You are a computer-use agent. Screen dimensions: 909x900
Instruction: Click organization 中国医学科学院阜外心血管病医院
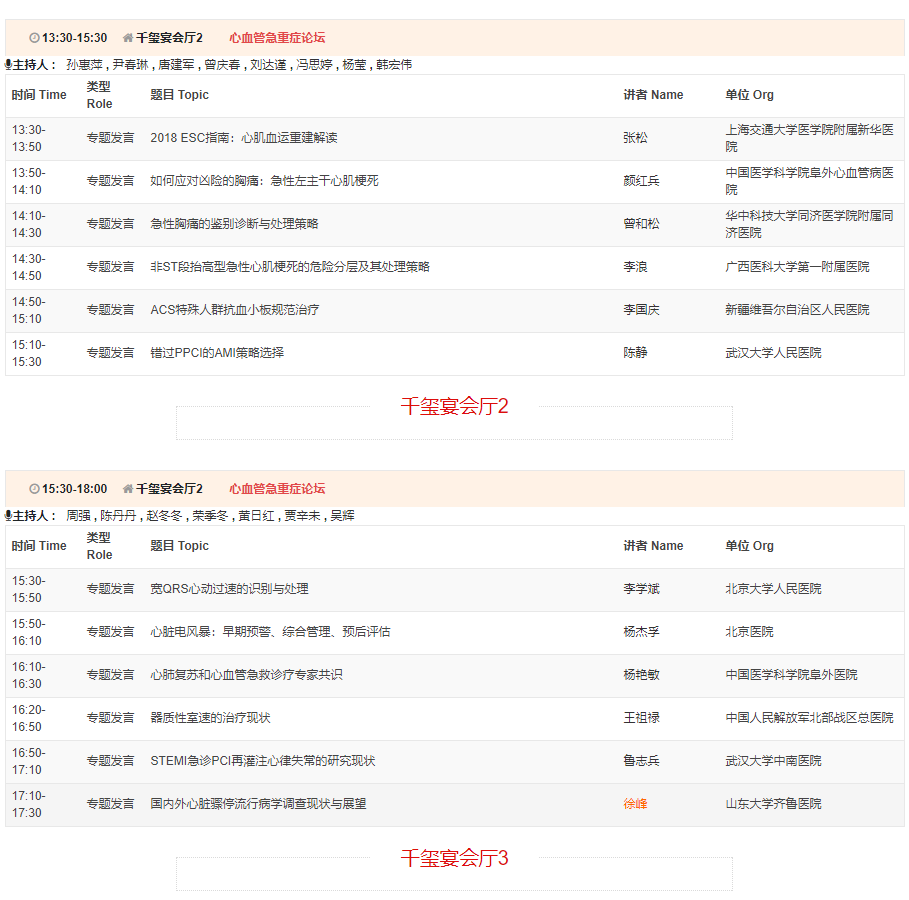(x=809, y=181)
